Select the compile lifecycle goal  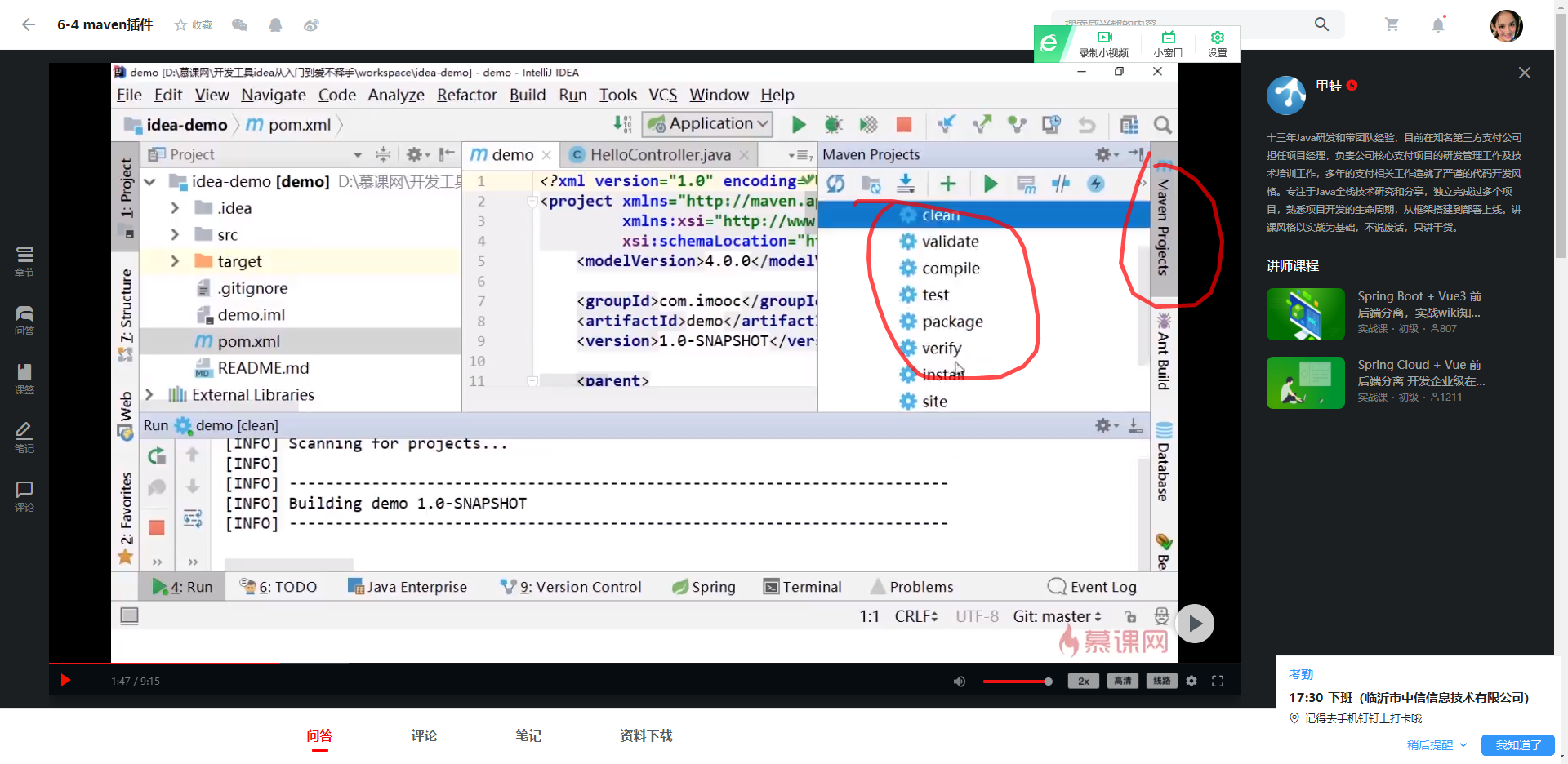pos(951,269)
